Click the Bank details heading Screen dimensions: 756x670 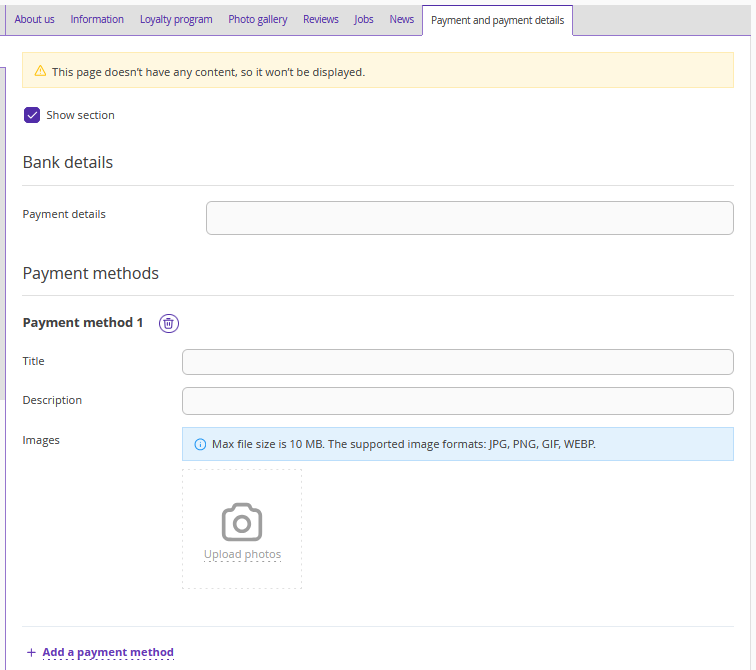pos(68,162)
